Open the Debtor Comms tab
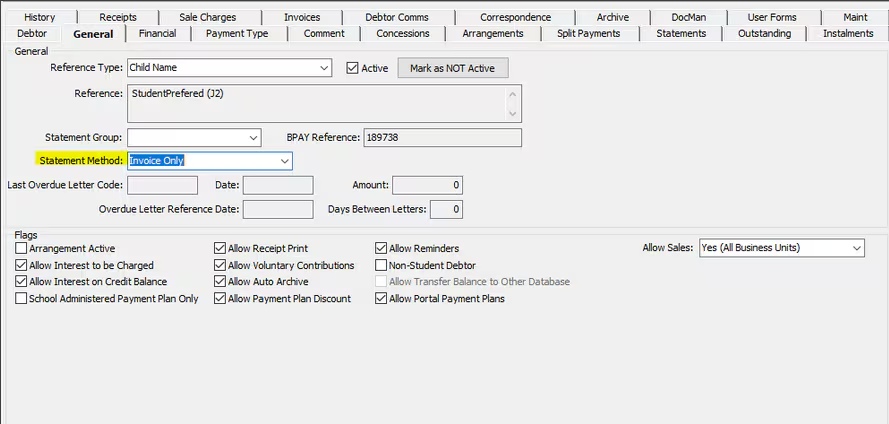The width and height of the screenshot is (889, 424). (397, 17)
